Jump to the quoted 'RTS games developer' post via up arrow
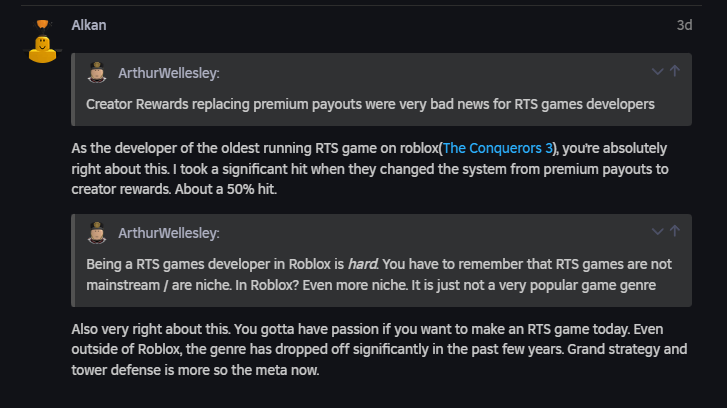The image size is (727, 408). (675, 232)
